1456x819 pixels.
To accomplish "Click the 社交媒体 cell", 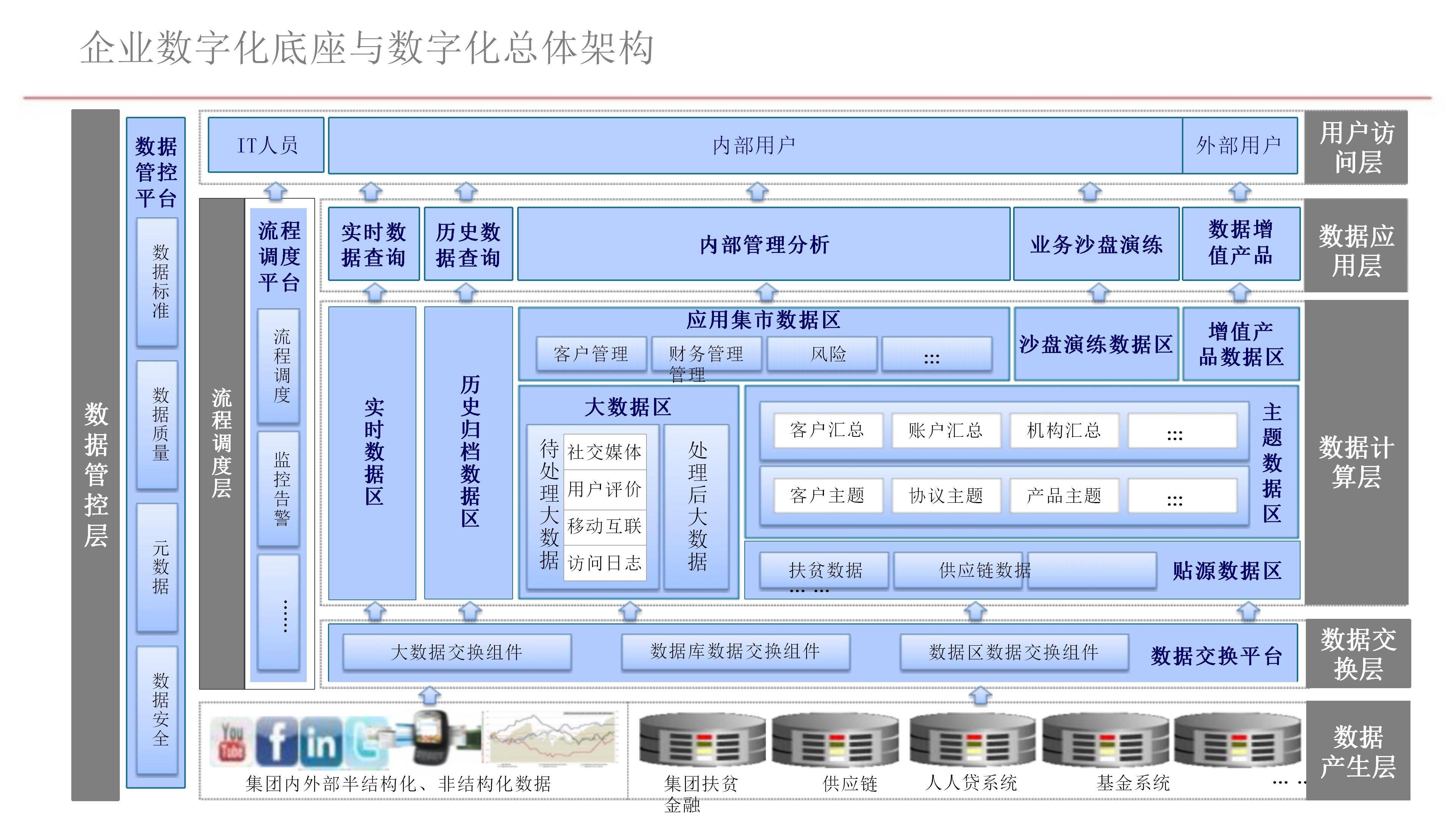I will (605, 452).
